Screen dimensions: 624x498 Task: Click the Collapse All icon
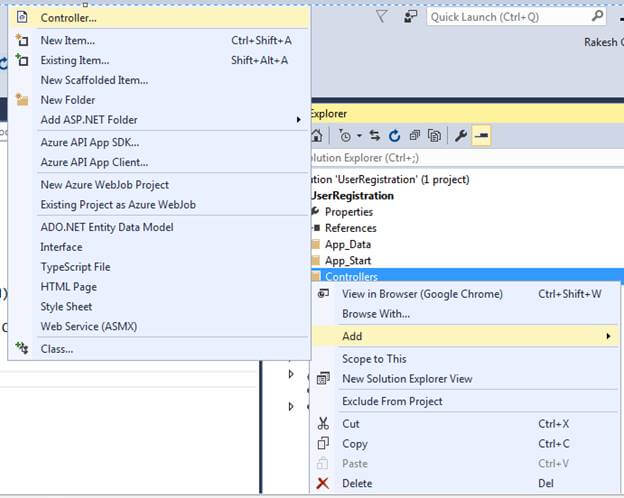(414, 136)
